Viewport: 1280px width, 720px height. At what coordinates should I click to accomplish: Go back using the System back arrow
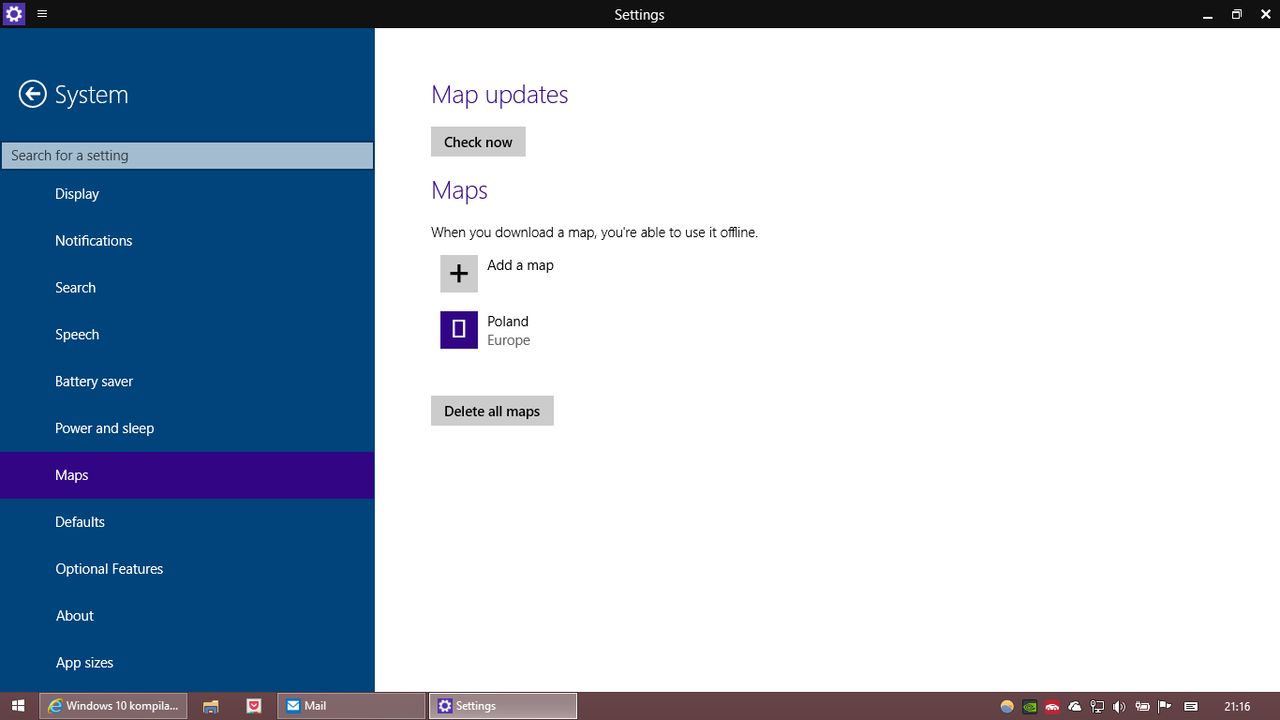click(33, 94)
